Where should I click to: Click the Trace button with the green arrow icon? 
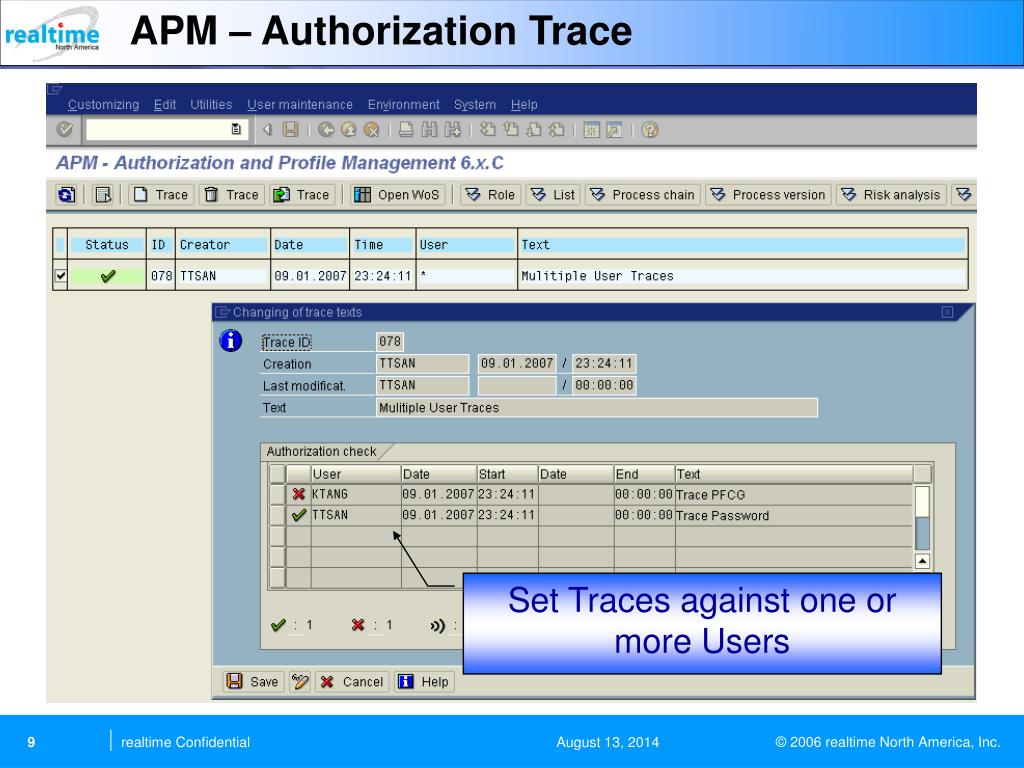(x=302, y=195)
